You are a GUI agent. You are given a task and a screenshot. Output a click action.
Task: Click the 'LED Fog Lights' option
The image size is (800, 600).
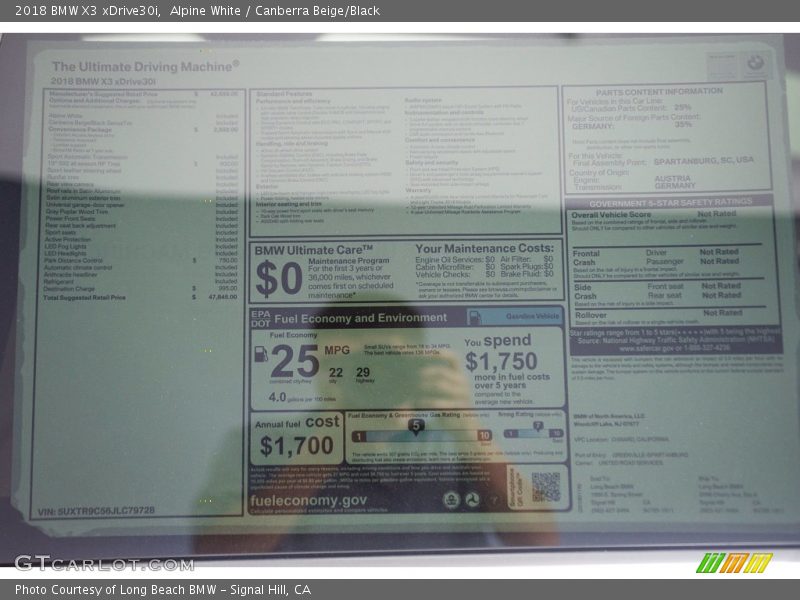(65, 246)
